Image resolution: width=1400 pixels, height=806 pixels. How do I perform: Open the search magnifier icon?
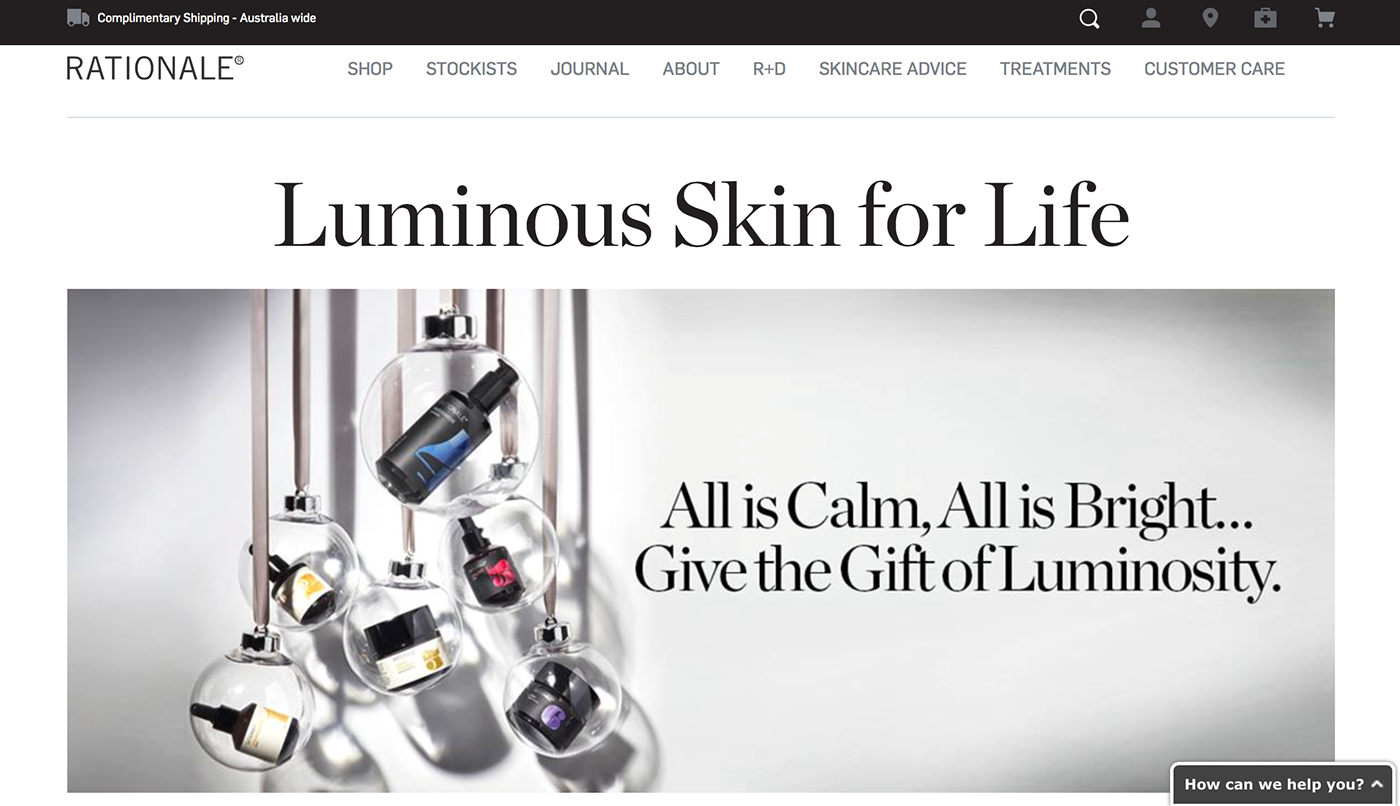pyautogui.click(x=1089, y=19)
